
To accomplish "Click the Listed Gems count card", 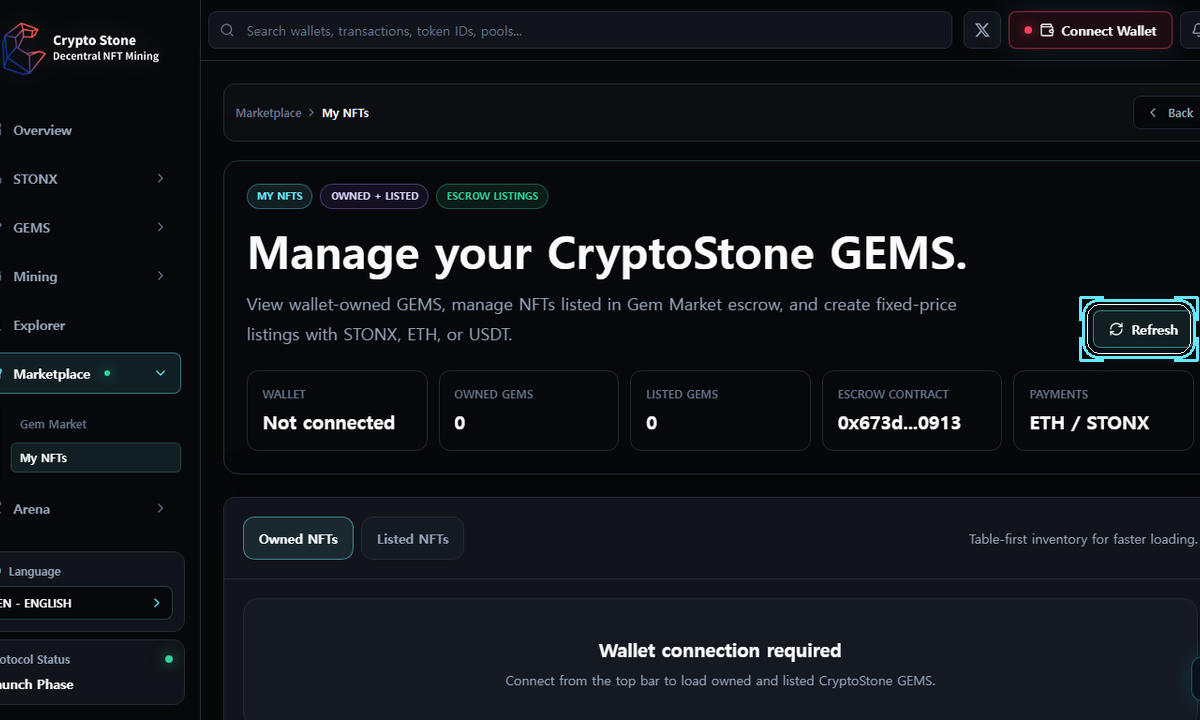I will click(x=721, y=411).
